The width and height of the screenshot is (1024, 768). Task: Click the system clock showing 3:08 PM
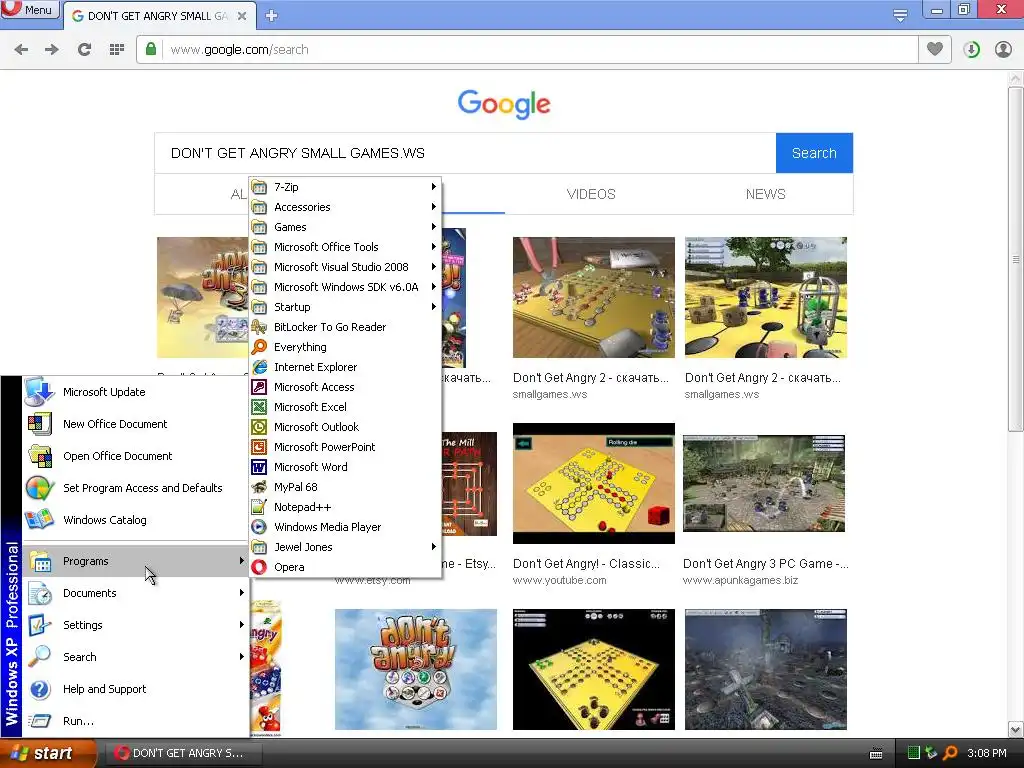(x=987, y=753)
